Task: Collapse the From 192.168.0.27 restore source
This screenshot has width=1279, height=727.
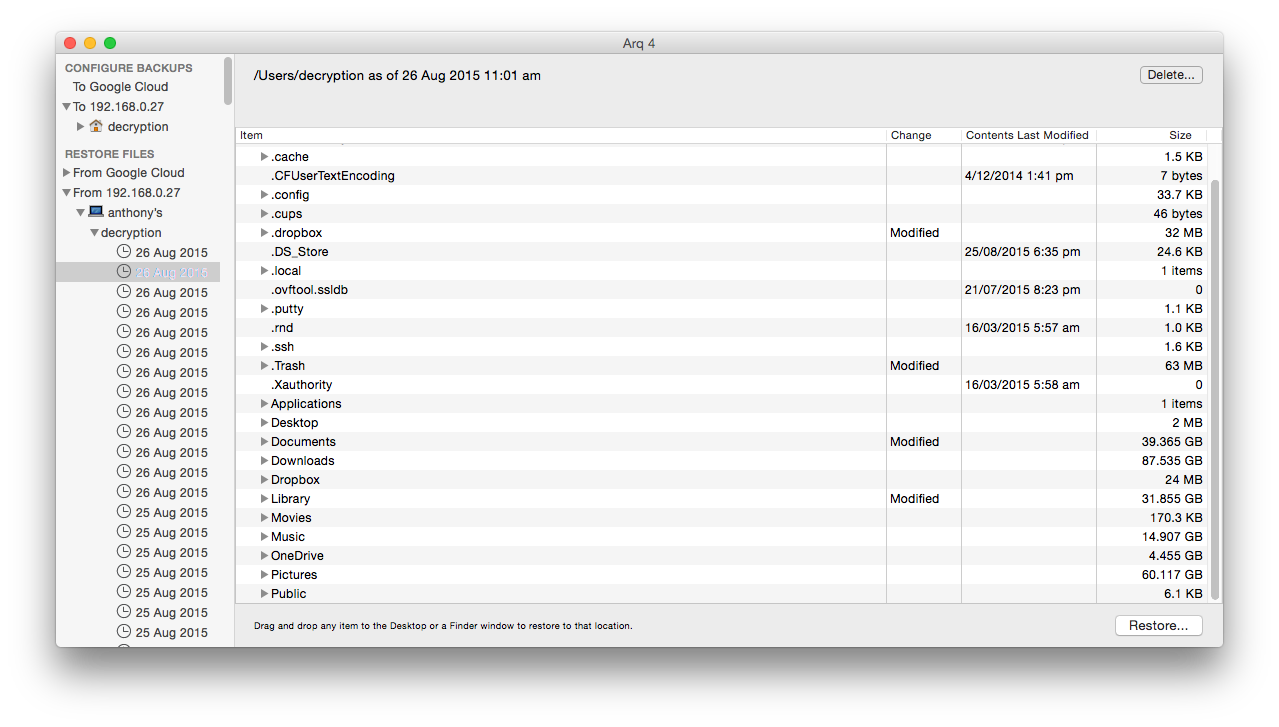Action: [x=66, y=193]
